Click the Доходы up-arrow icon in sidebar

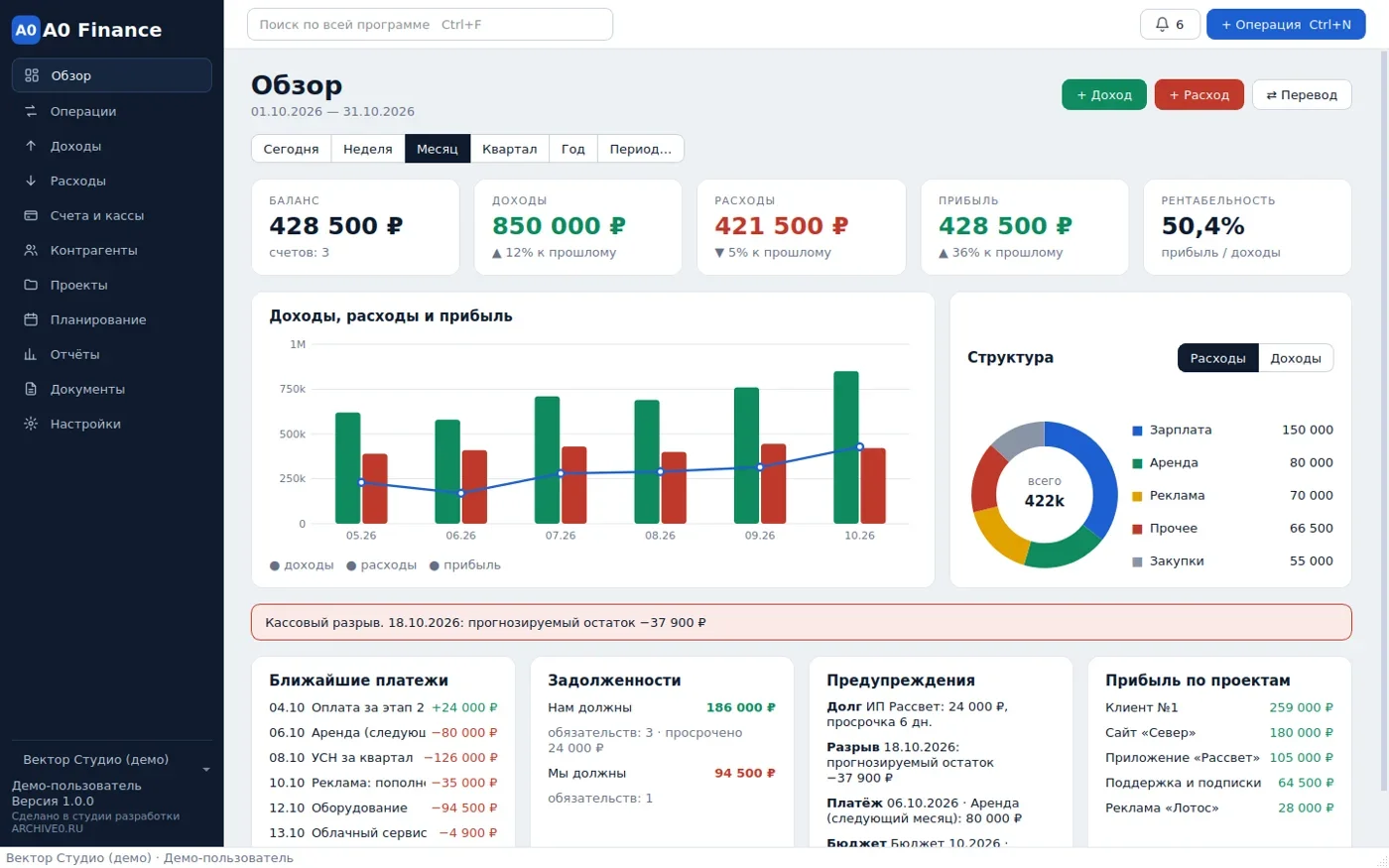[31, 146]
